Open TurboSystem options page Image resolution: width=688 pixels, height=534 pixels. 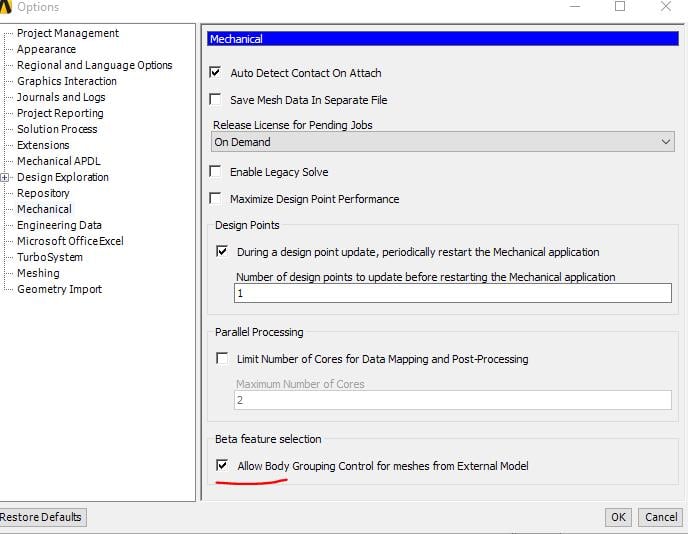point(50,257)
